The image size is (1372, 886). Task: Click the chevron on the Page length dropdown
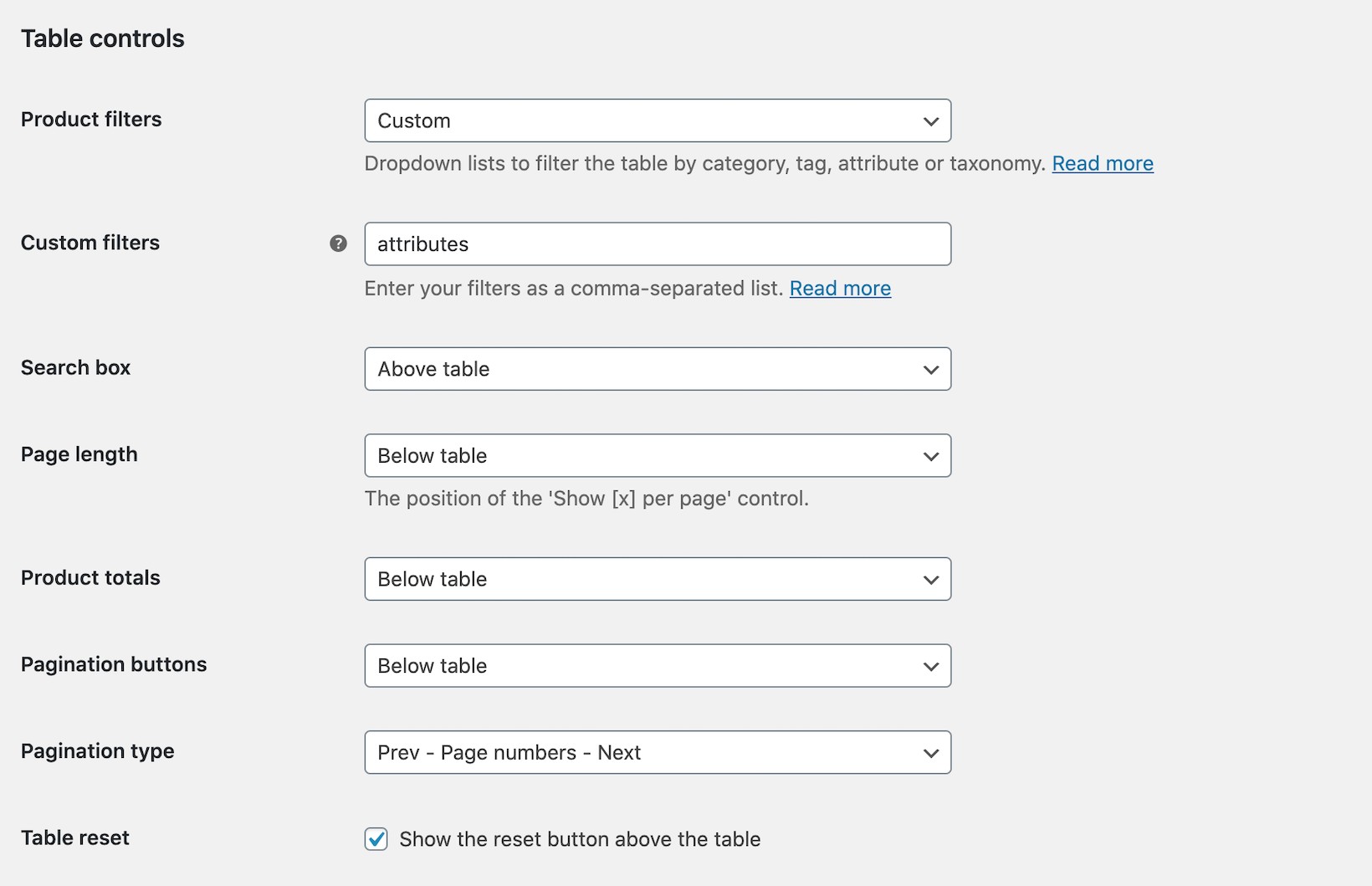[x=931, y=456]
